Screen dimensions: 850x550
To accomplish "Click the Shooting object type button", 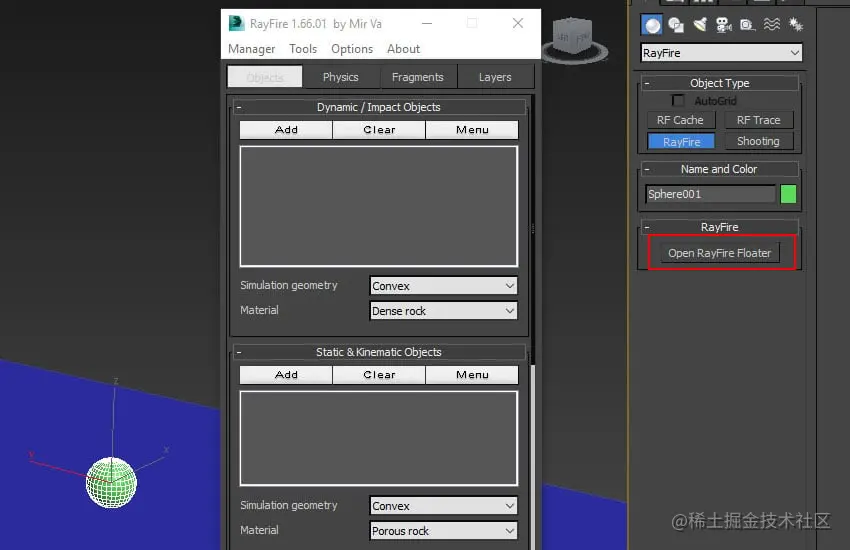I will (758, 141).
